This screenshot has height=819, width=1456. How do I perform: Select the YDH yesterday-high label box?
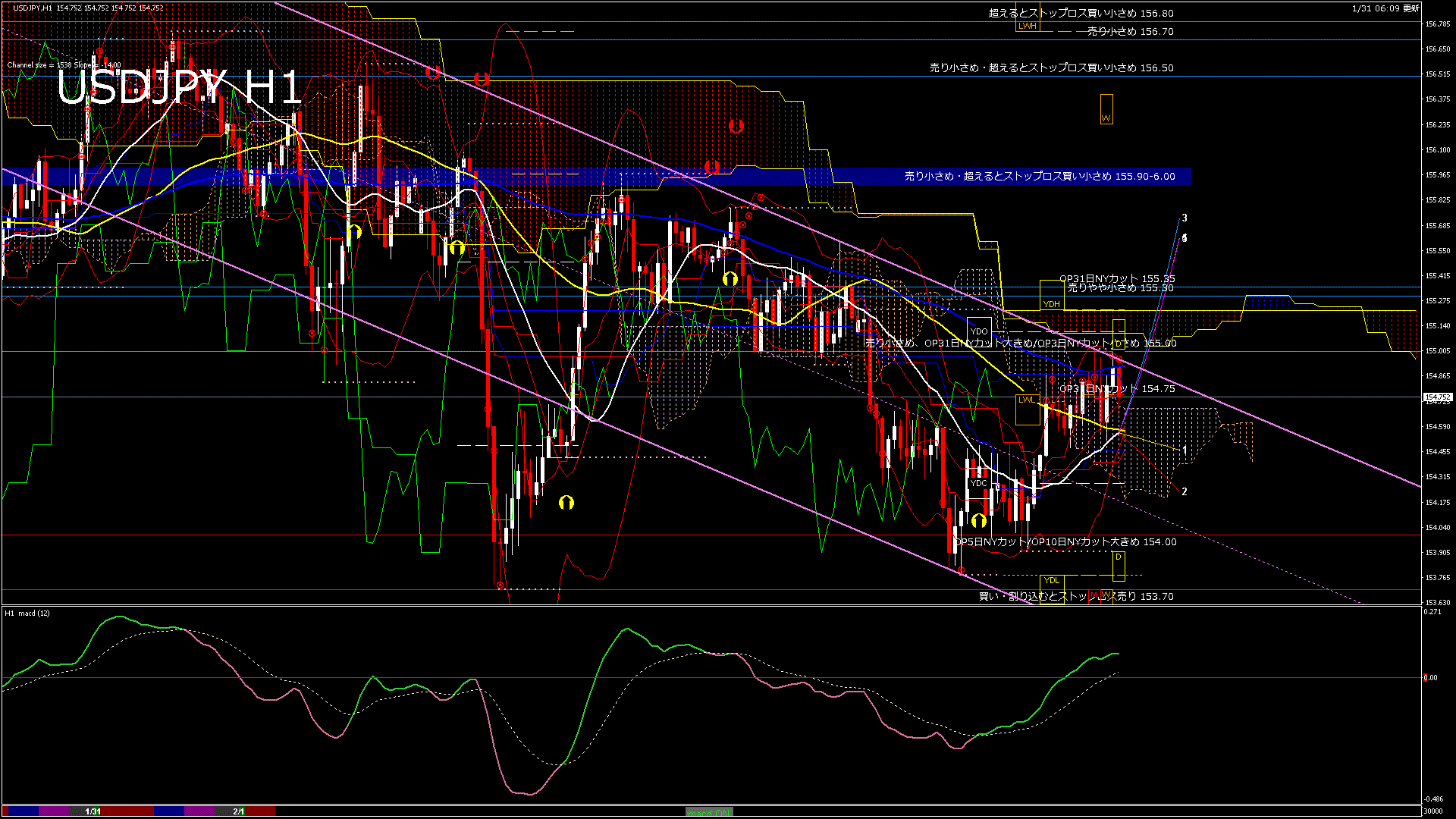1051,304
